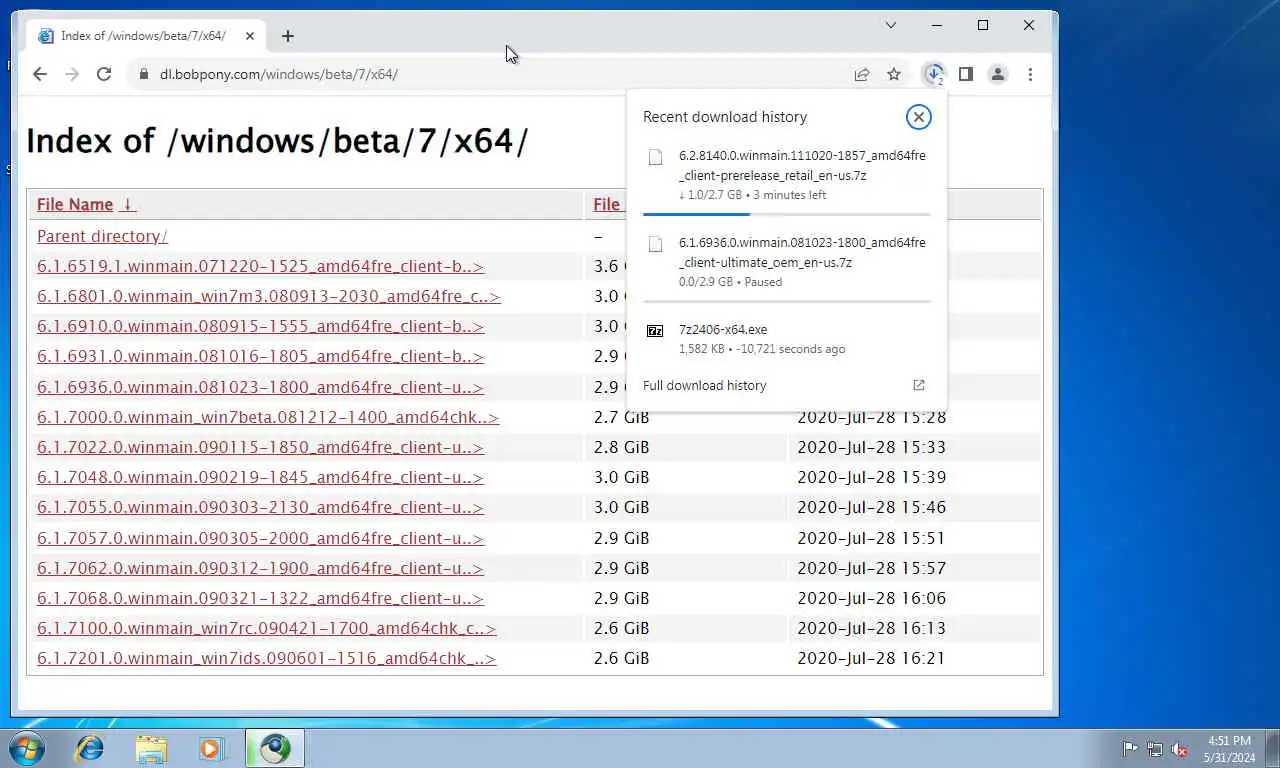Open Action Center flag tray icon
Image resolution: width=1280 pixels, height=768 pixels.
pyautogui.click(x=1130, y=748)
